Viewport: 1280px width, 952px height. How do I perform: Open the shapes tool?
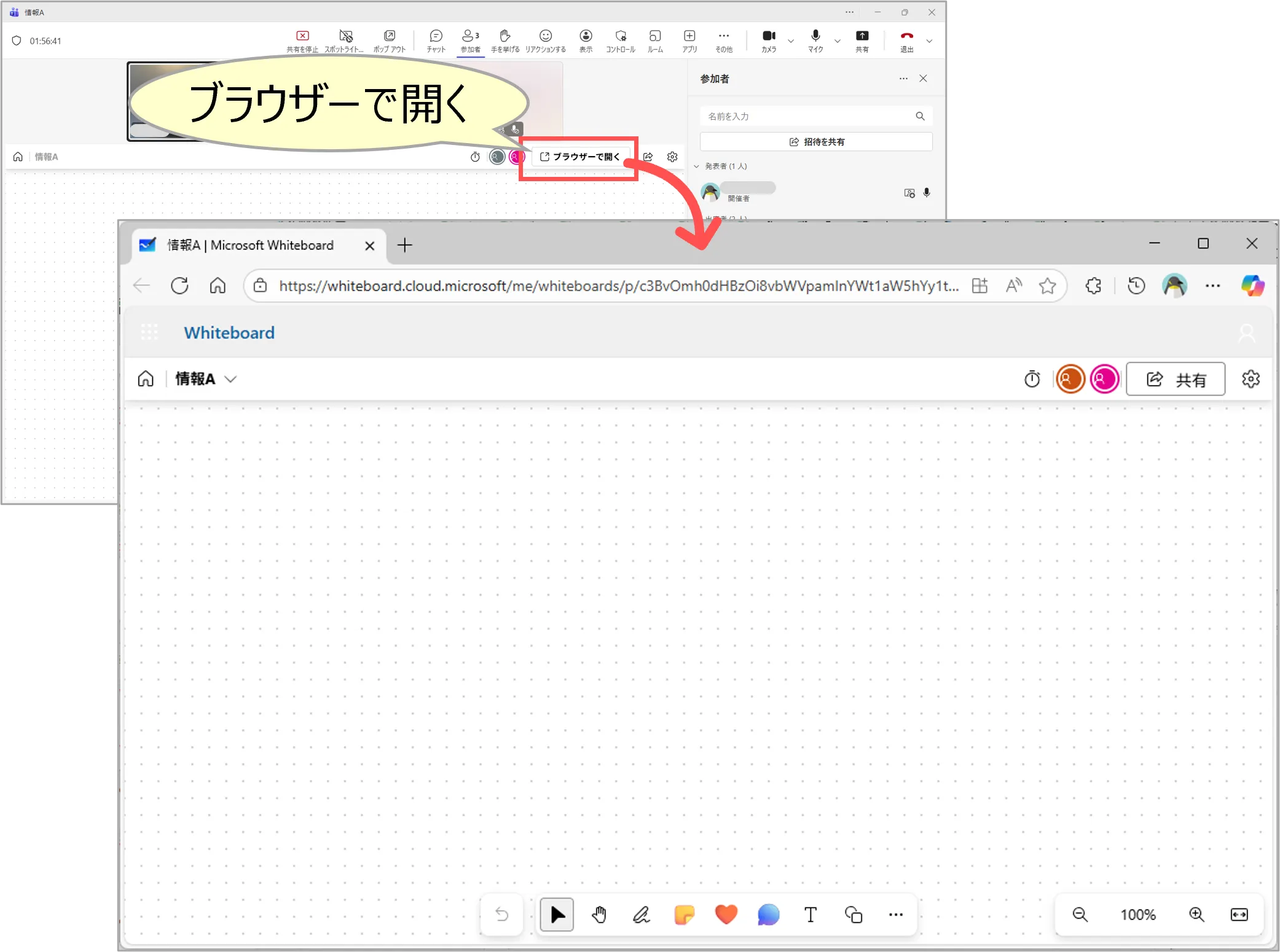coord(854,915)
